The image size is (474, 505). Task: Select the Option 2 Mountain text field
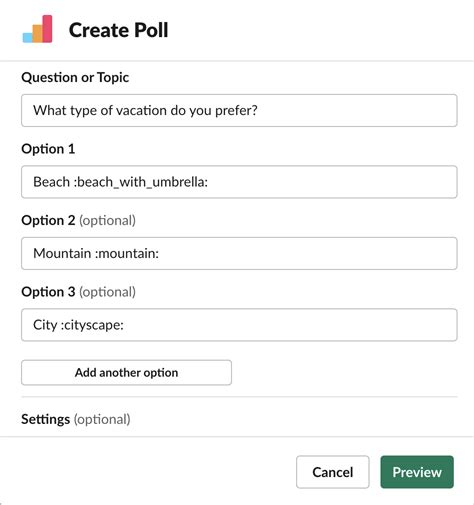(239, 253)
